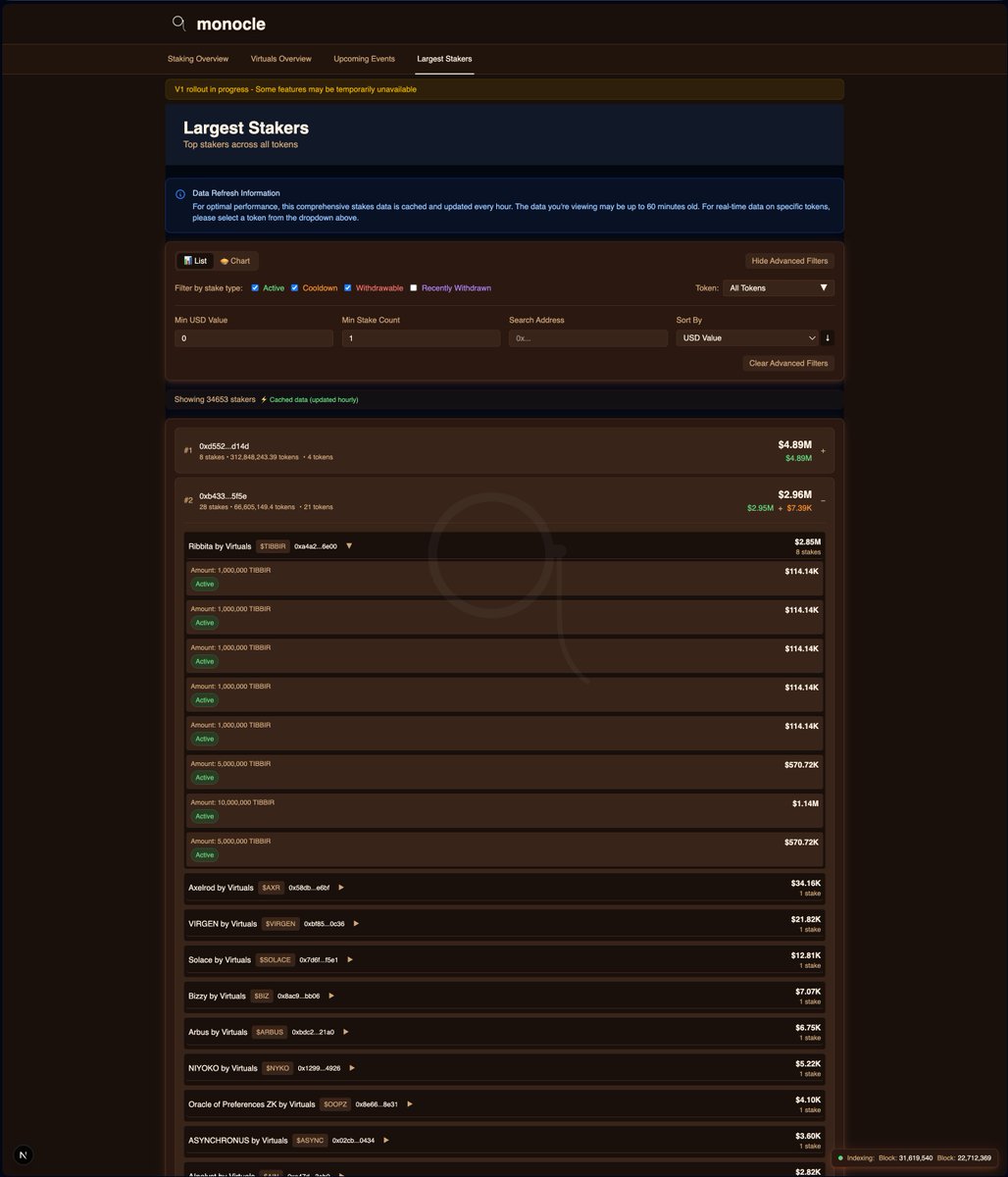
Task: Expand the Bizzy by Virtuals row
Action: click(331, 997)
